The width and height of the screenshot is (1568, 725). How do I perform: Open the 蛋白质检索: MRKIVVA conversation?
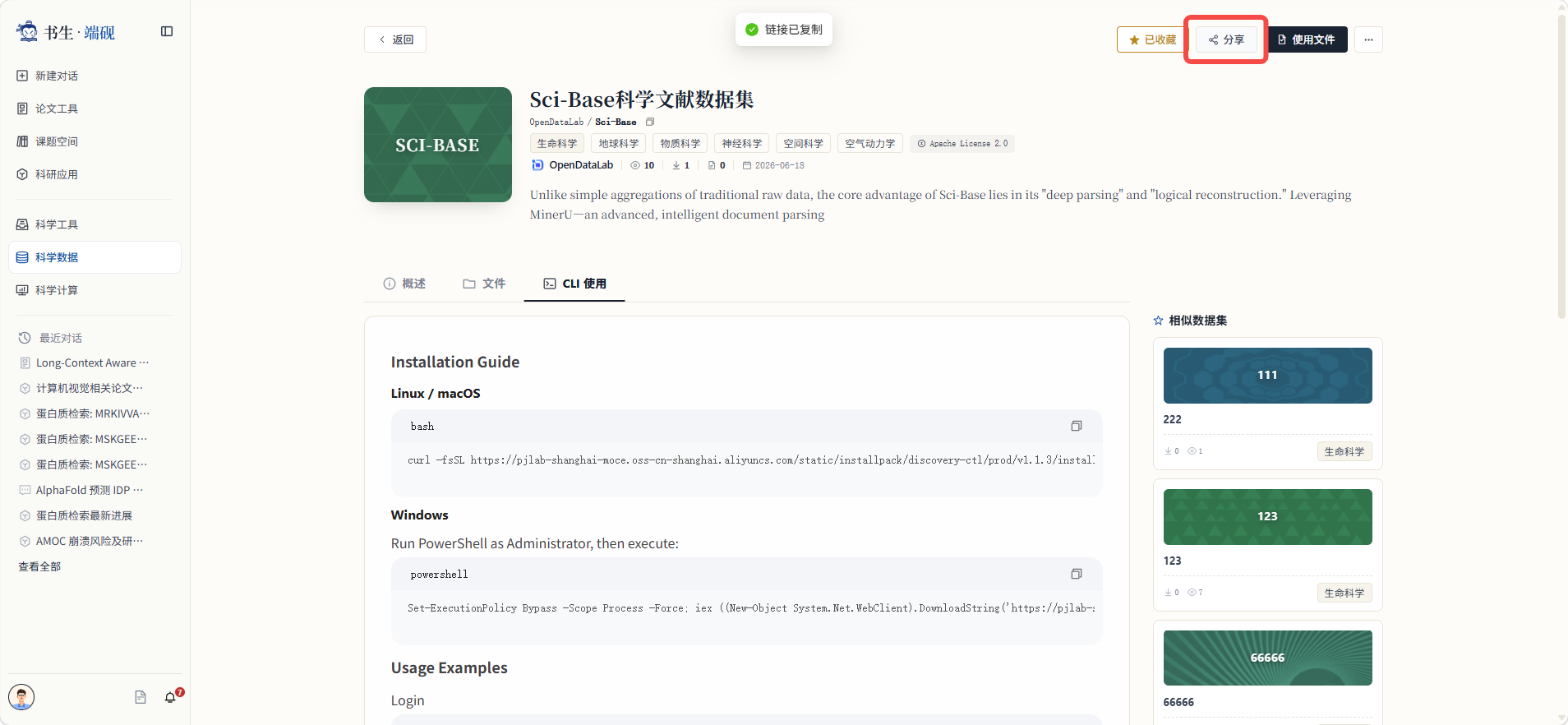[x=92, y=413]
